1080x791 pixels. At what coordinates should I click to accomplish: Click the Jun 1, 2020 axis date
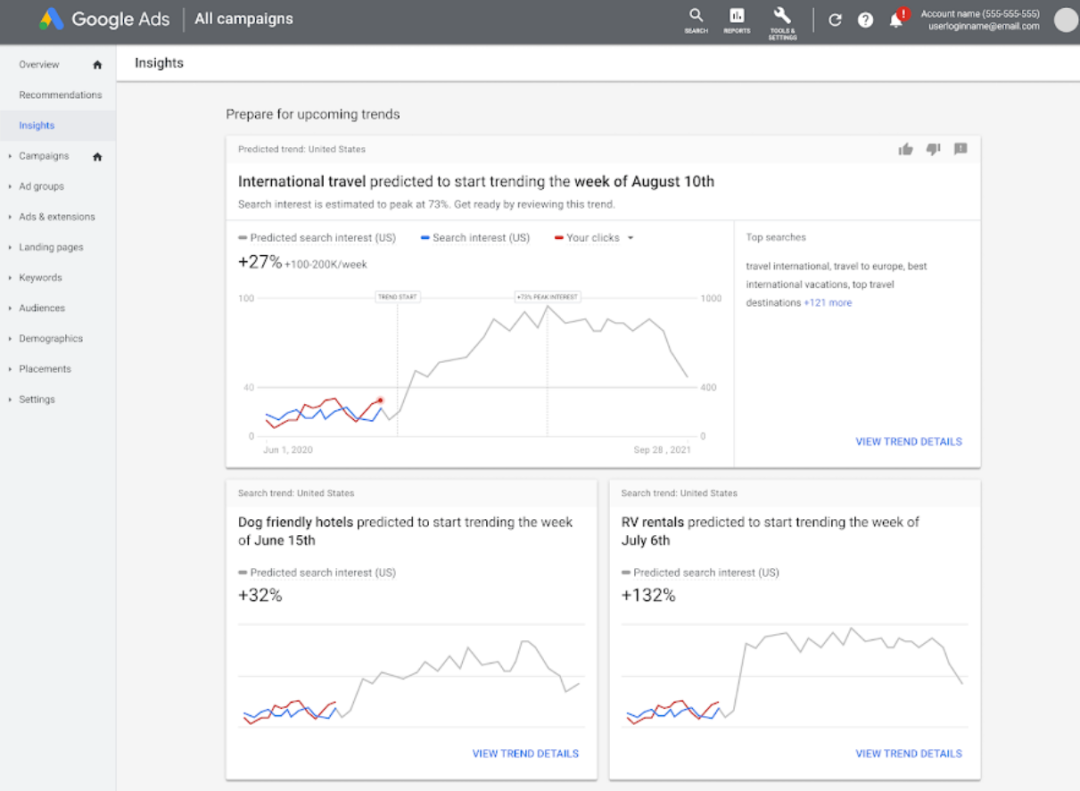[x=288, y=450]
